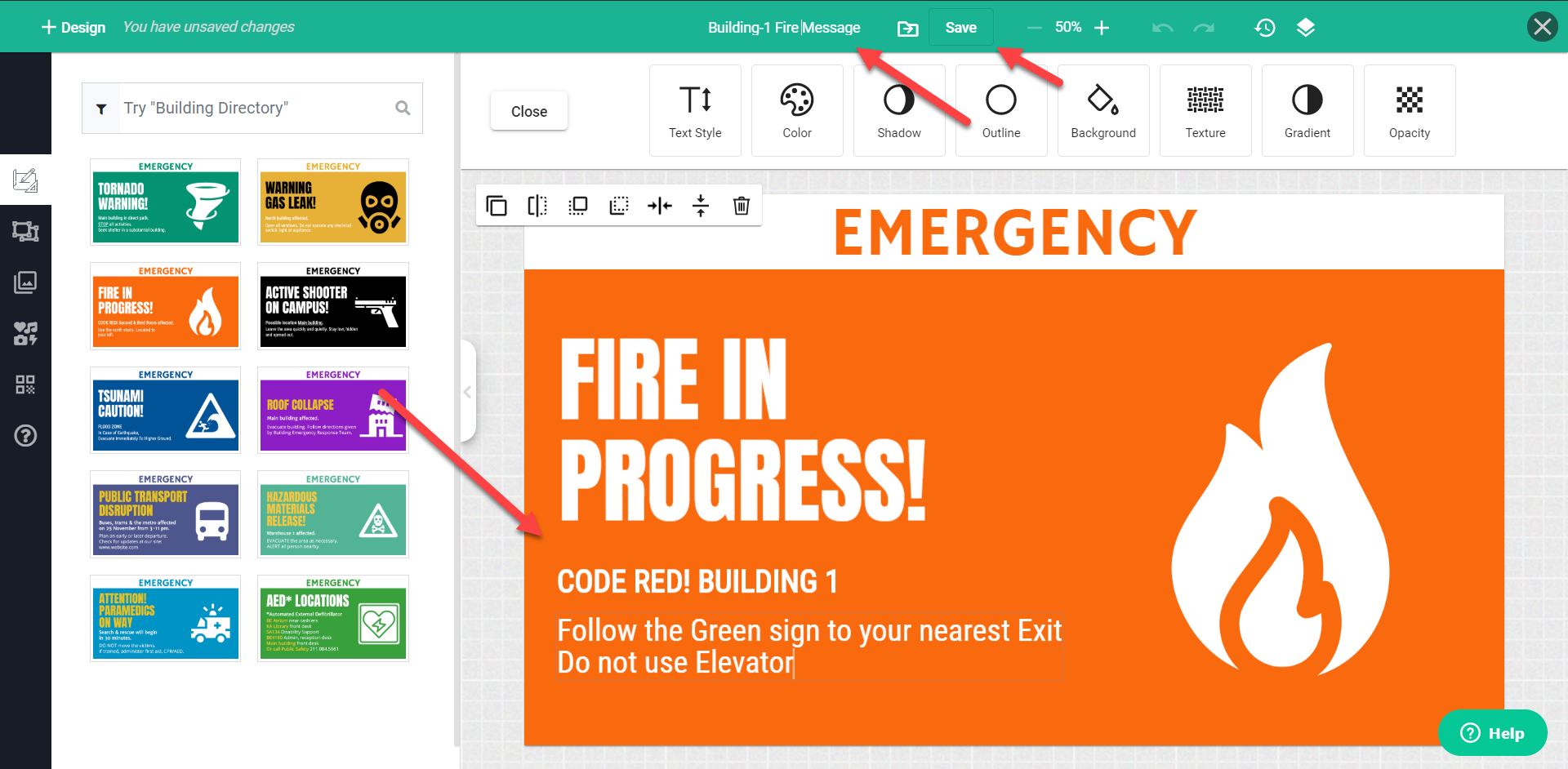Open the Opacity control

pos(1410,110)
